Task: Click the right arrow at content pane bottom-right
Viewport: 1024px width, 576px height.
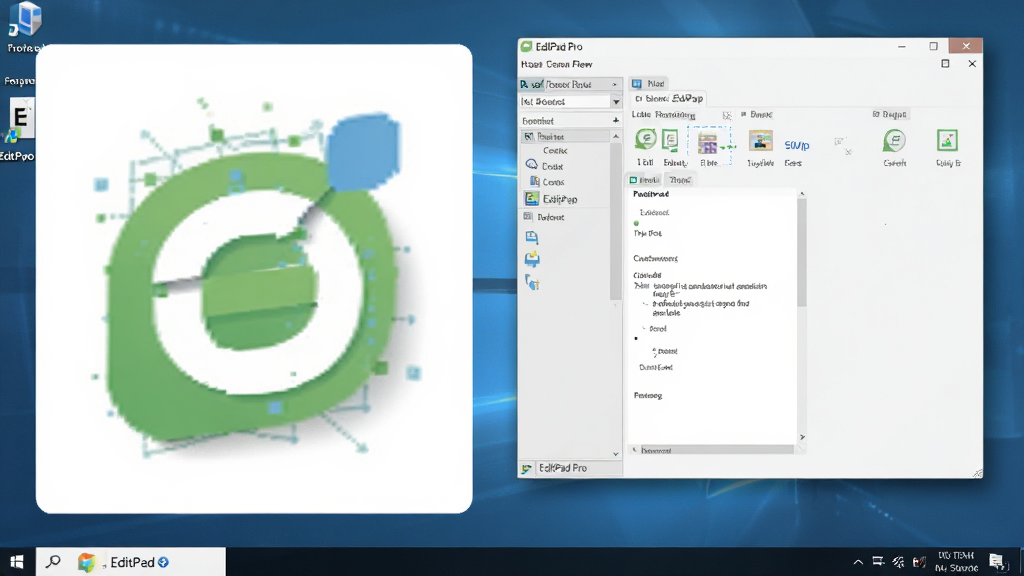Action: (x=802, y=437)
